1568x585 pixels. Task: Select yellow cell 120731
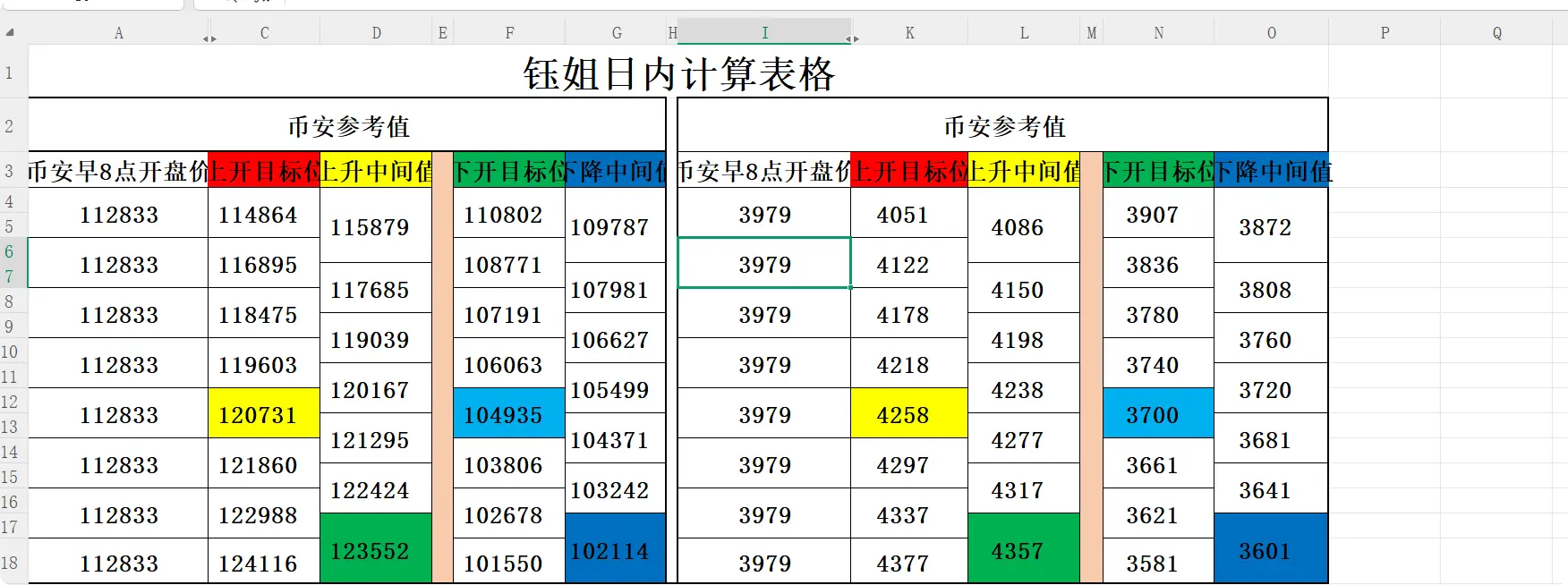(264, 413)
